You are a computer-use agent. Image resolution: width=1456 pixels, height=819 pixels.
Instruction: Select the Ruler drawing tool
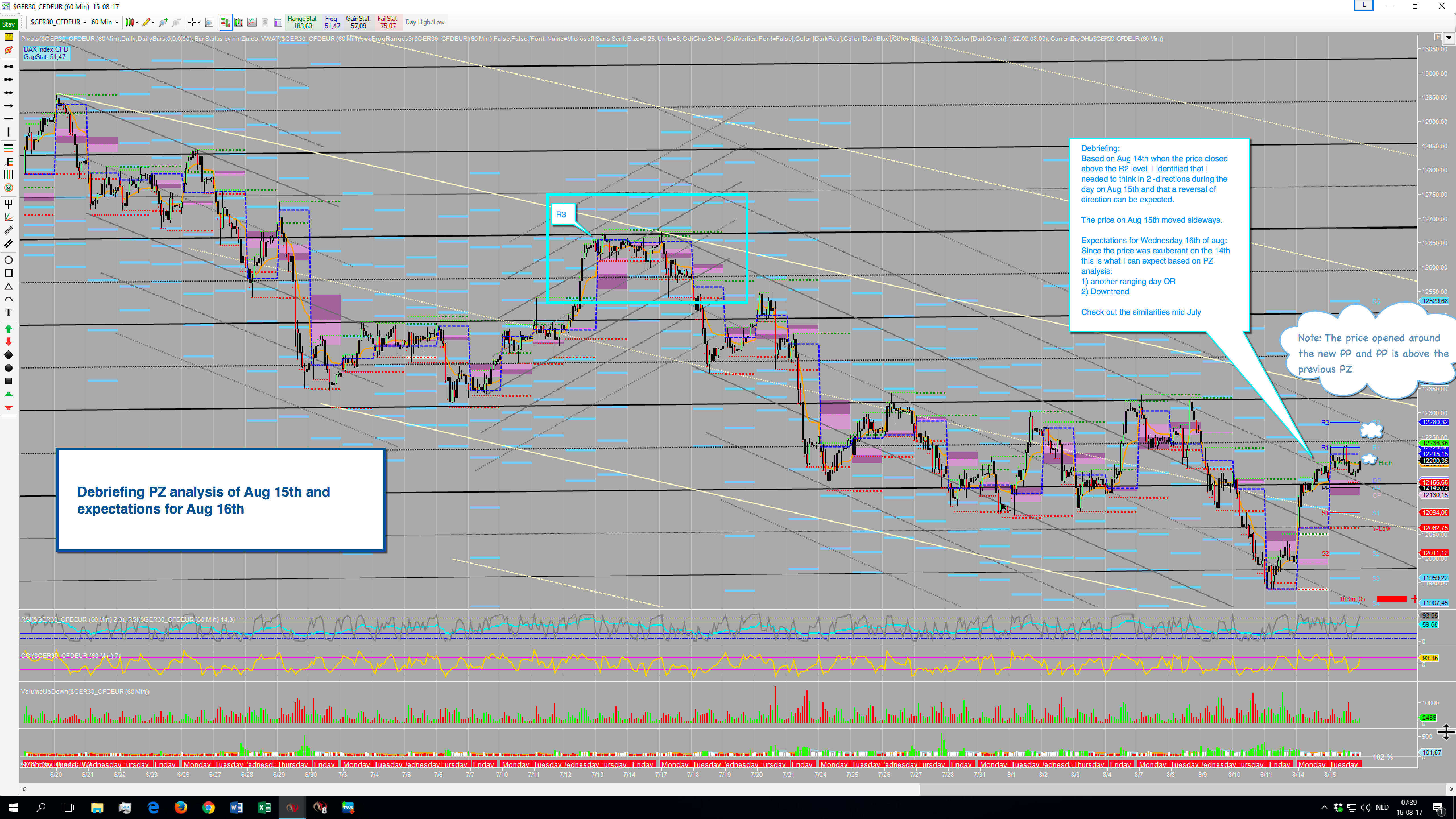pyautogui.click(x=9, y=37)
